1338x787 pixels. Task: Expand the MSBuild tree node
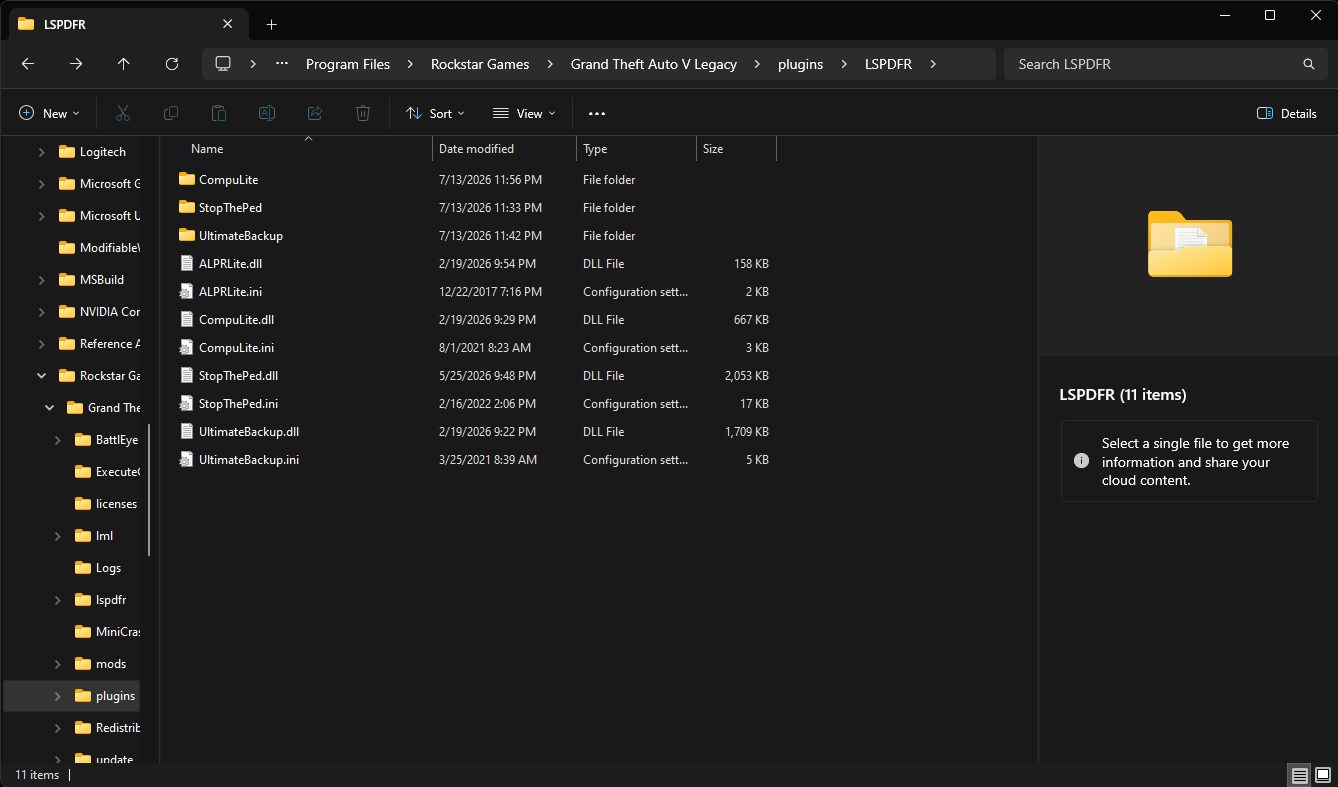tap(41, 280)
